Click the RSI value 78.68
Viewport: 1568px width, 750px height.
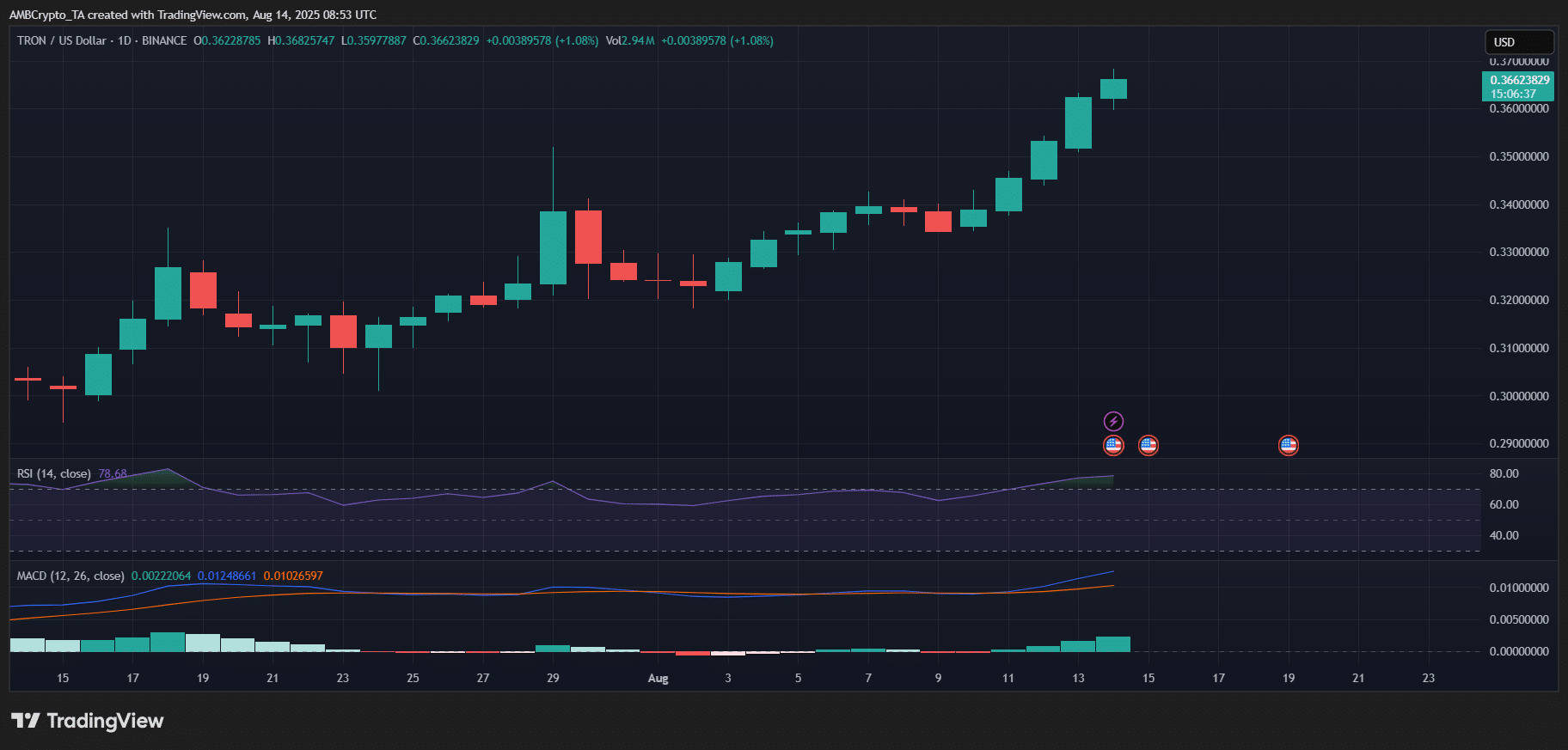[113, 473]
